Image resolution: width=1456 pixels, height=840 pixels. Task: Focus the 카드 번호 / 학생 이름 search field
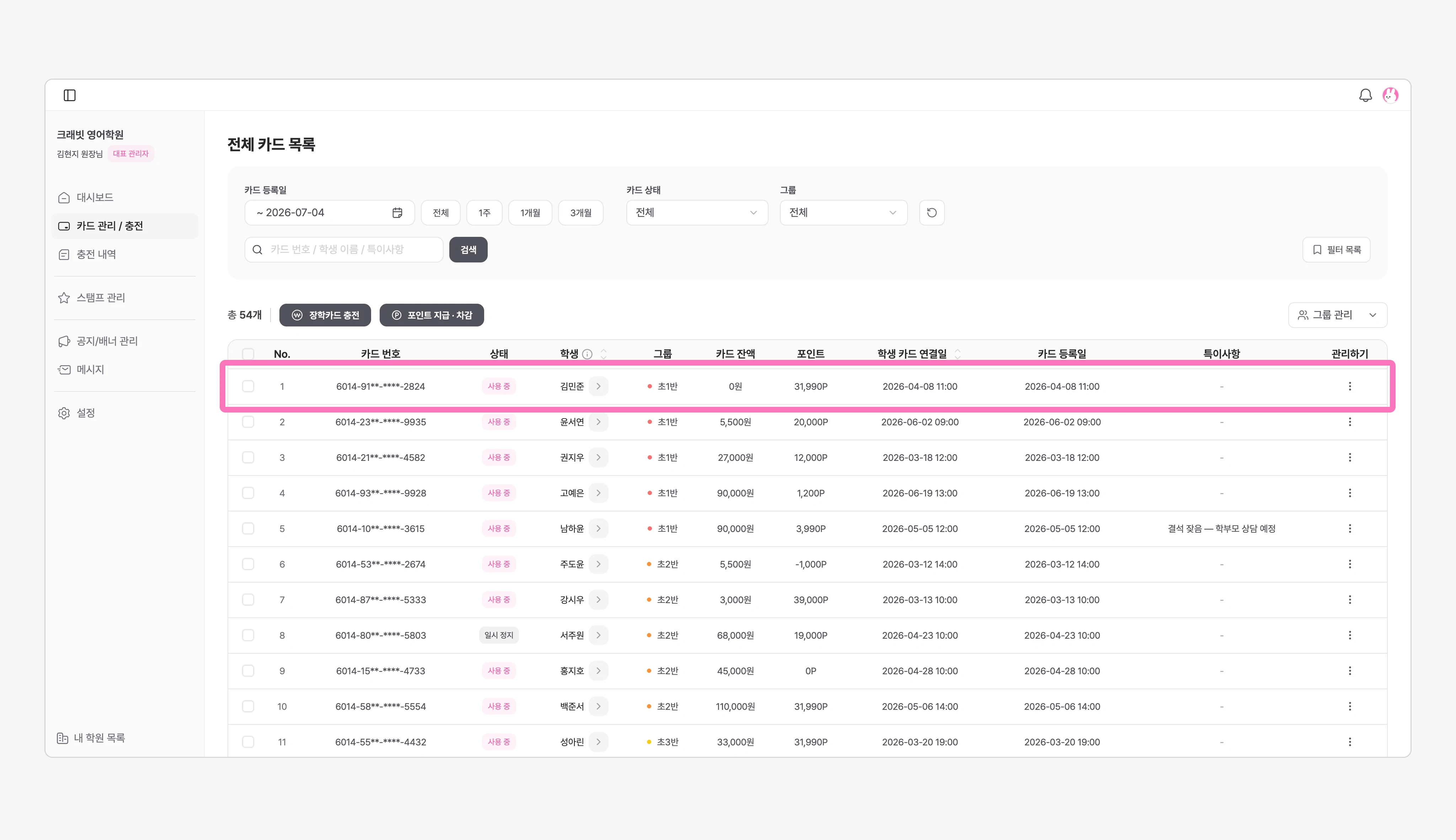tap(344, 250)
